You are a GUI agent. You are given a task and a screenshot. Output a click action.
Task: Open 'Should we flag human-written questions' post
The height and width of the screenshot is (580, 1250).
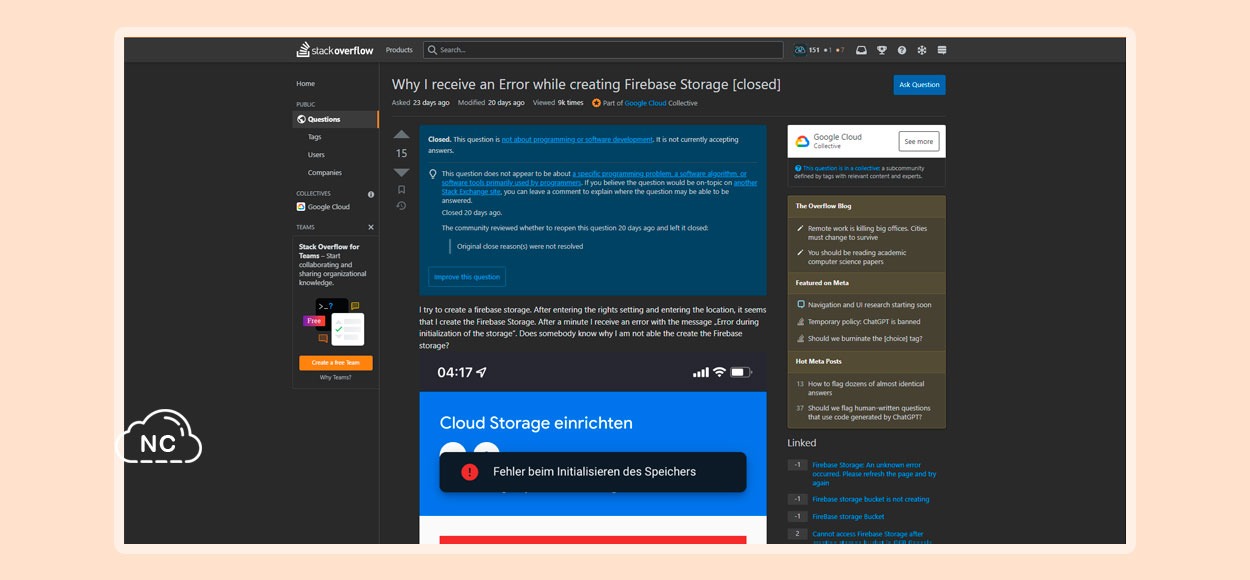click(x=869, y=412)
